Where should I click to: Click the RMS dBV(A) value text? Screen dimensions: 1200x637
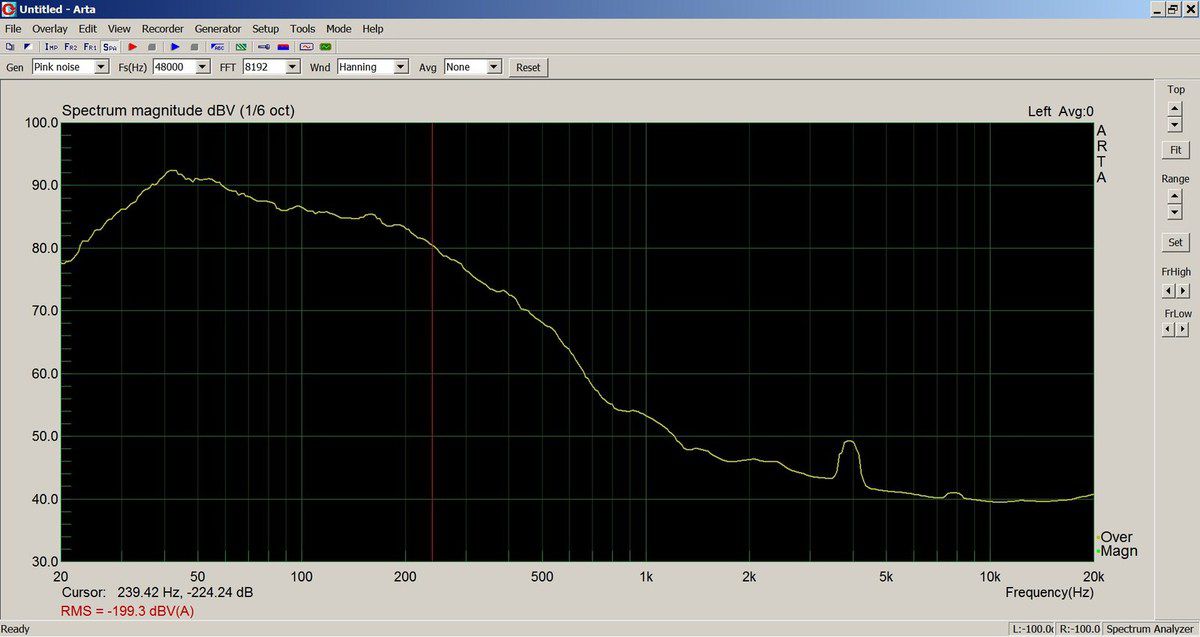[127, 610]
